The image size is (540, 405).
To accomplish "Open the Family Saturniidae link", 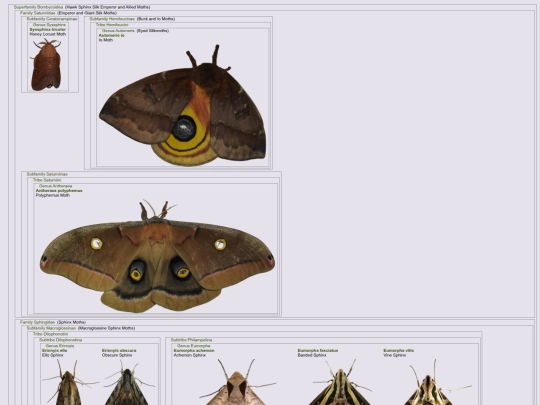I will pos(38,13).
